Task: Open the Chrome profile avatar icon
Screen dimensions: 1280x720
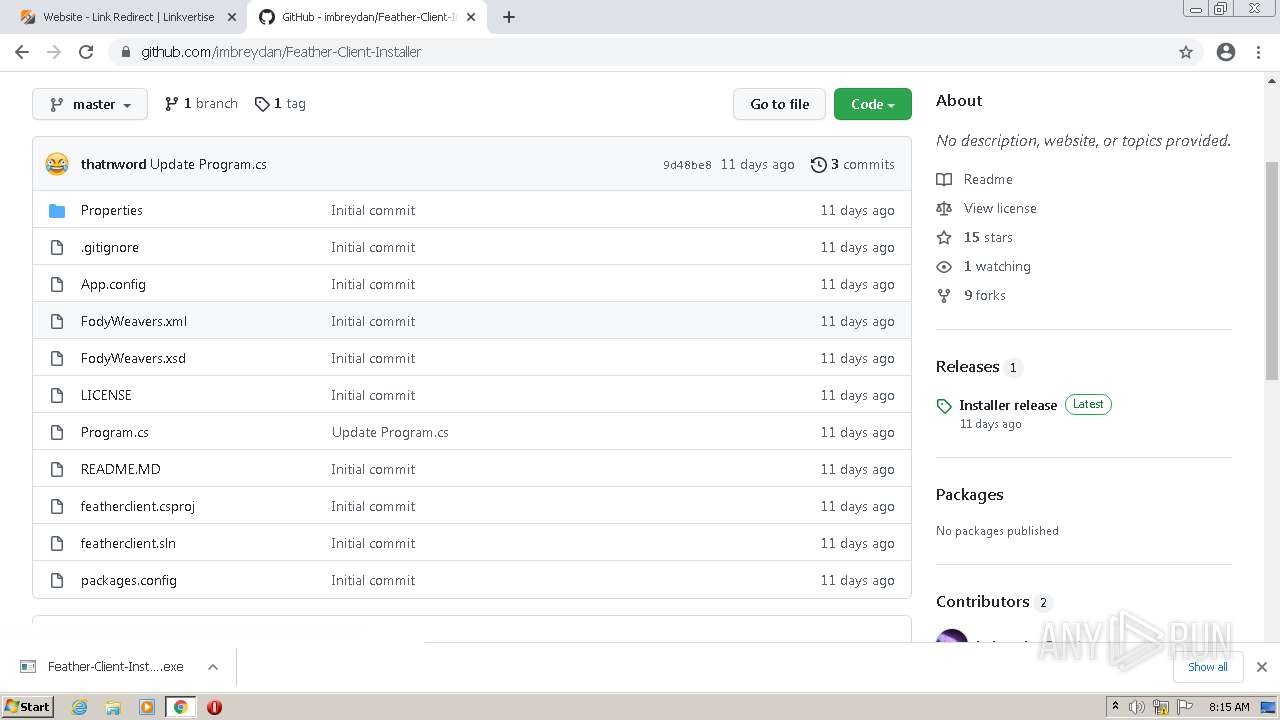Action: point(1226,52)
